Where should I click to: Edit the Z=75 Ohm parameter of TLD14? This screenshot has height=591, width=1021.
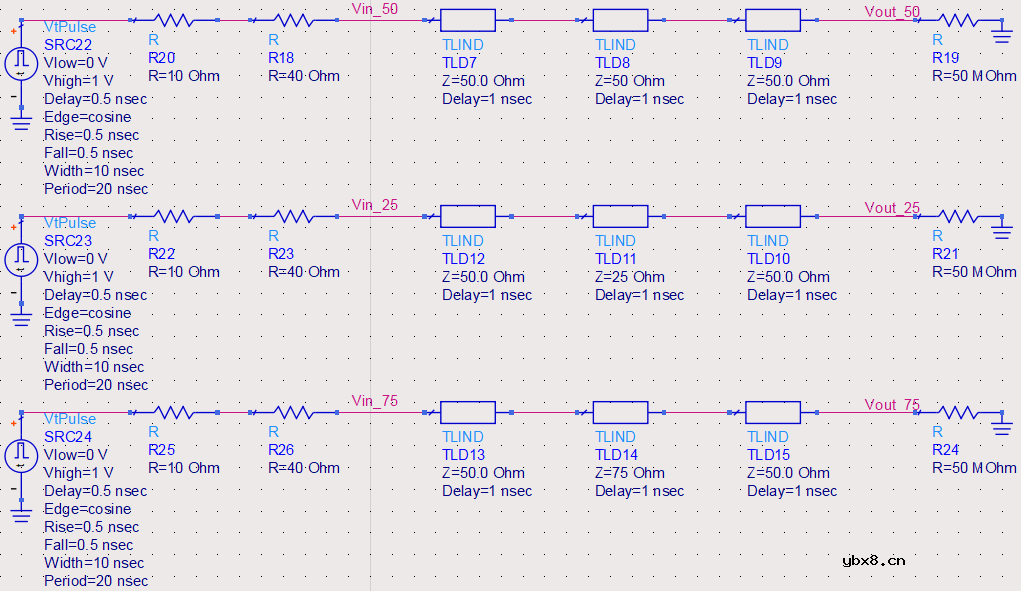pos(629,473)
